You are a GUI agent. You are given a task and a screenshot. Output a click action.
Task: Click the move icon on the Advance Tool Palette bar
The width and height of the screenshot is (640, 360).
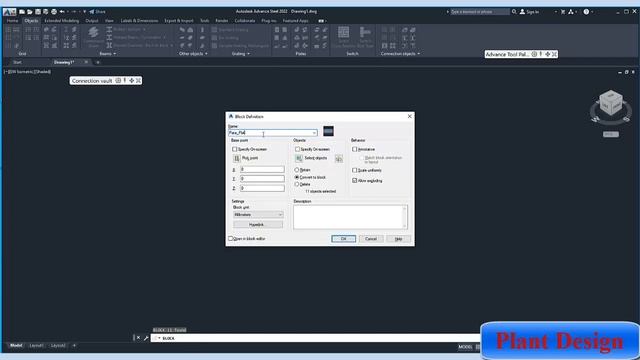click(548, 54)
